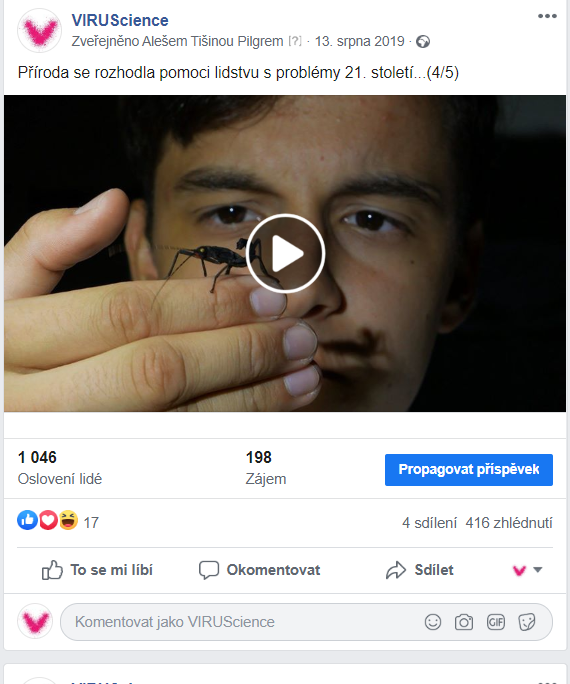Click the blue like reaction icon
570x684 pixels.
pyautogui.click(x=27, y=520)
